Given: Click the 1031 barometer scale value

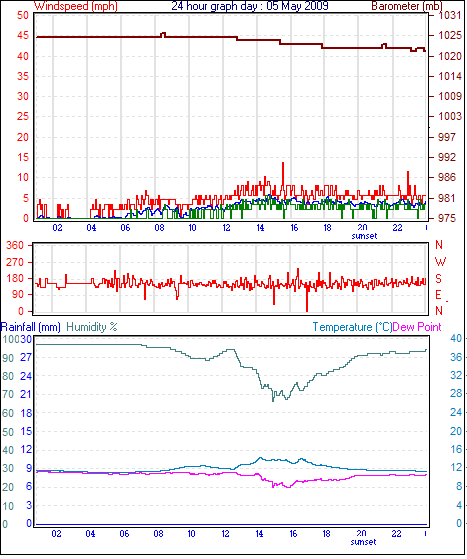Looking at the screenshot, I should click(450, 15).
